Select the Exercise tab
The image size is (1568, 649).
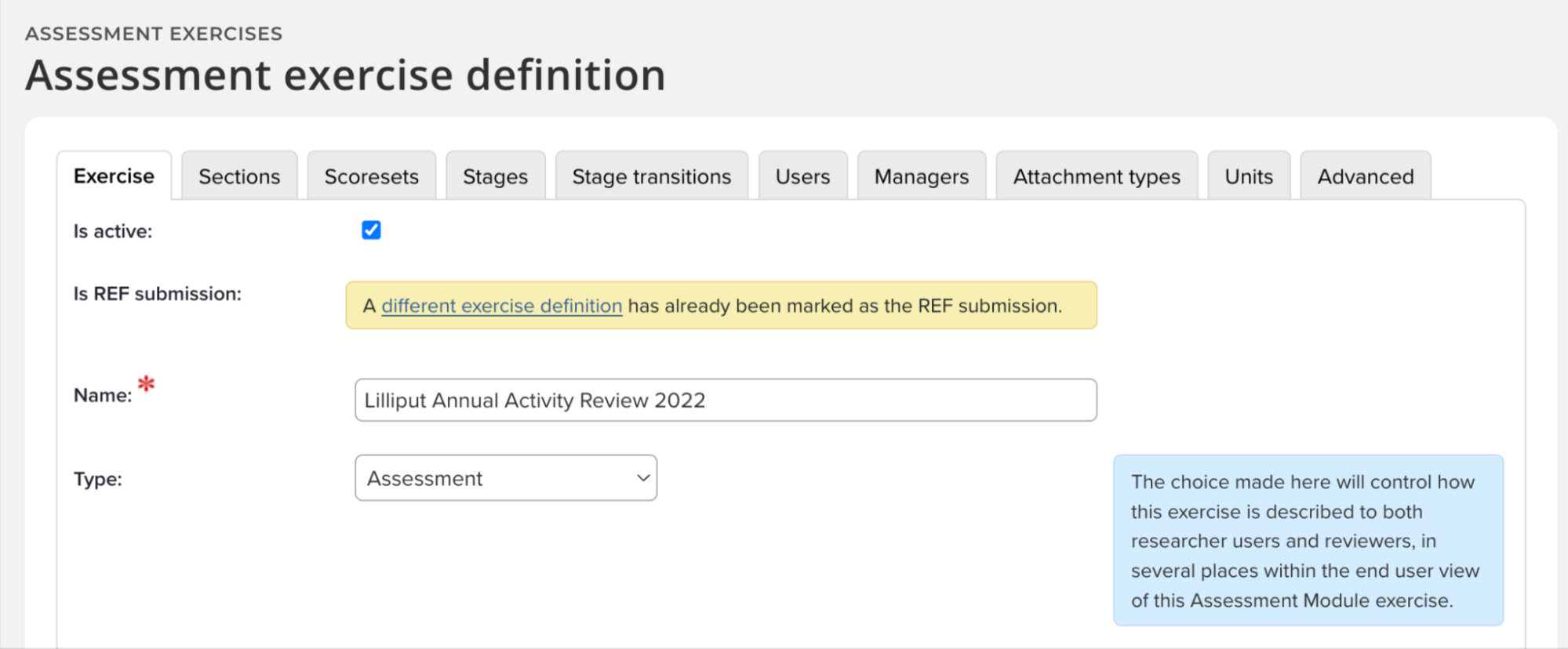114,176
